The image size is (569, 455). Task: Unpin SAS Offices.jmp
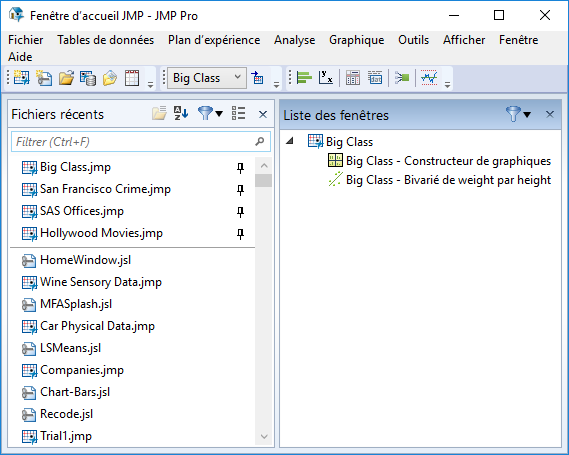point(240,212)
